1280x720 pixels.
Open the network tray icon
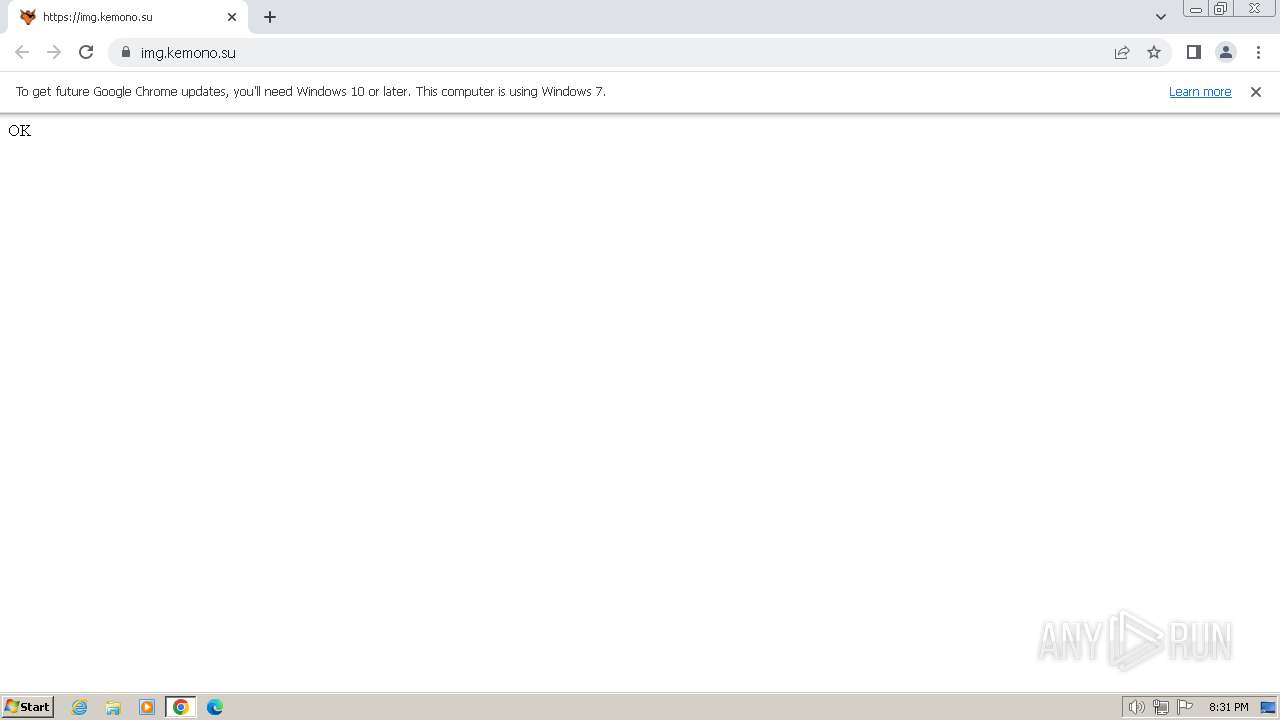coord(1161,707)
